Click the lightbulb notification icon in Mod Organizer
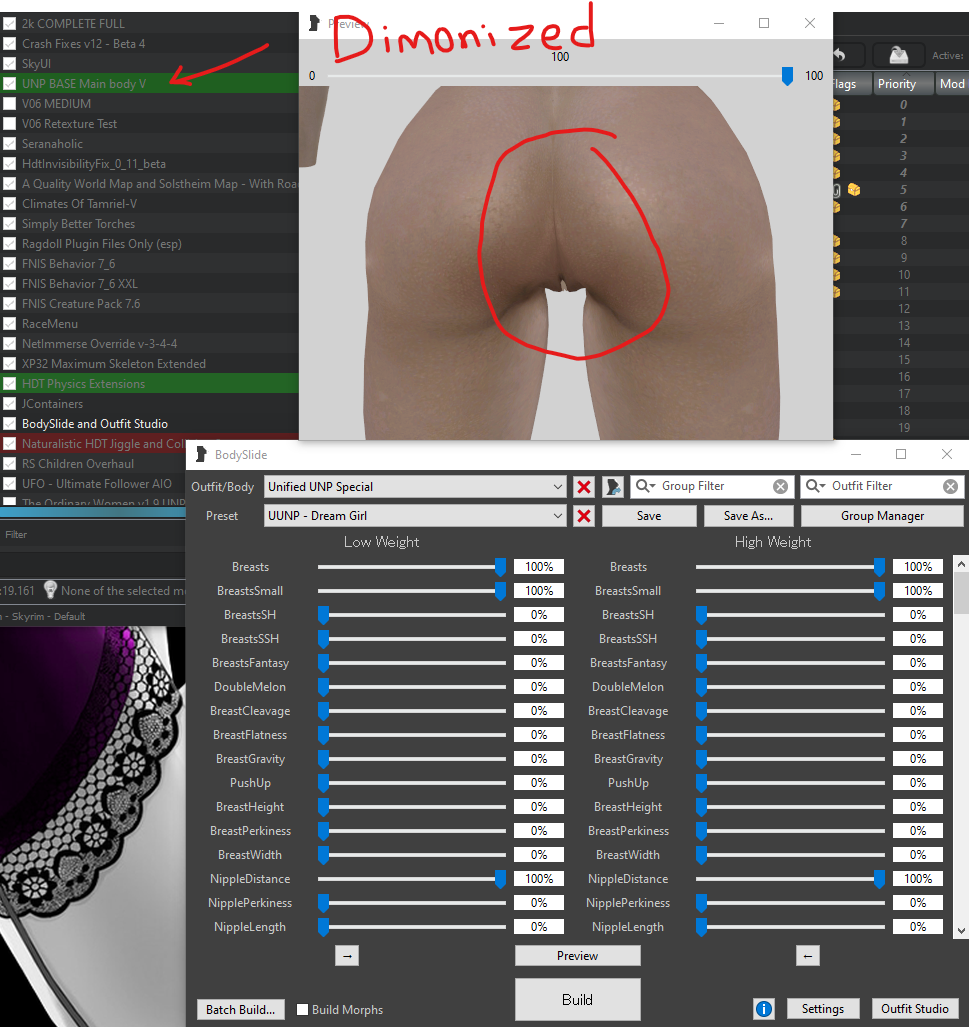This screenshot has height=1027, width=969. tap(50, 590)
